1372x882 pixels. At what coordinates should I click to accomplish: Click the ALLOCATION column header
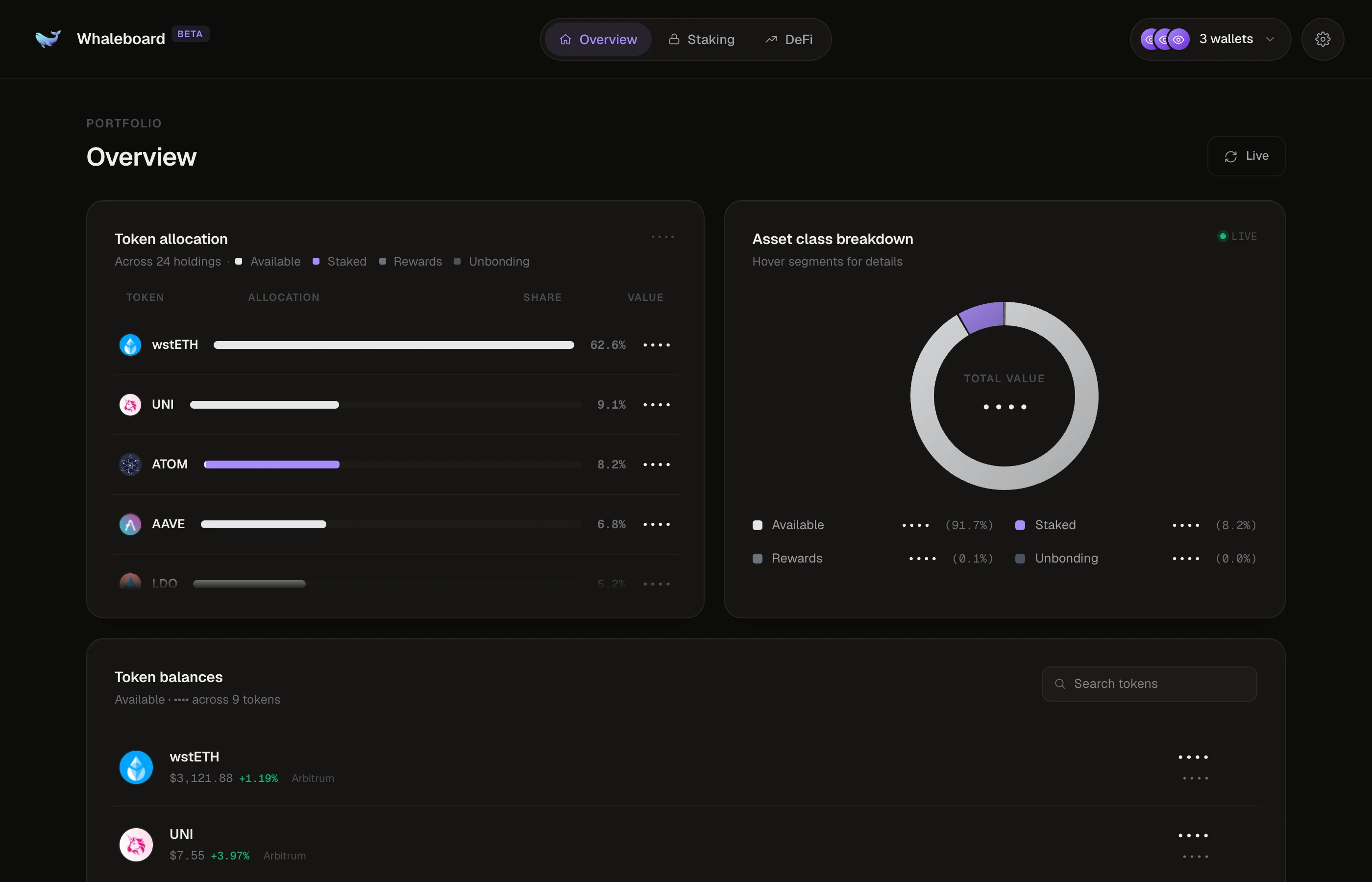coord(283,297)
